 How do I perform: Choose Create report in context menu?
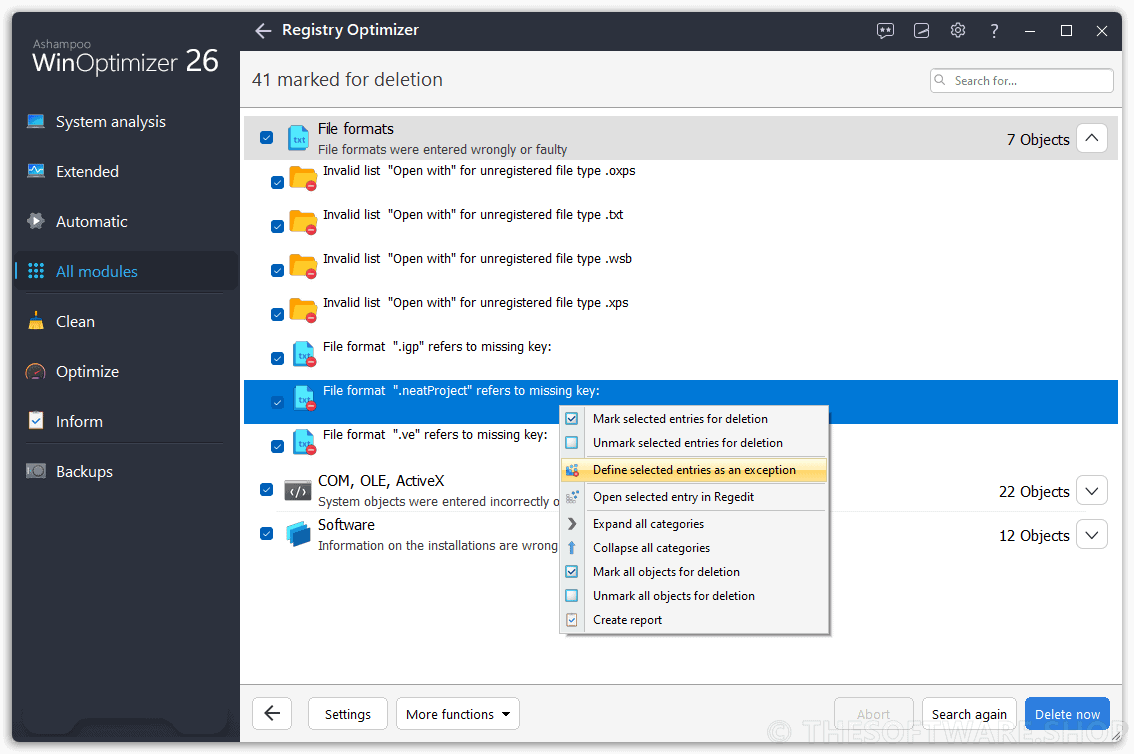click(694, 620)
